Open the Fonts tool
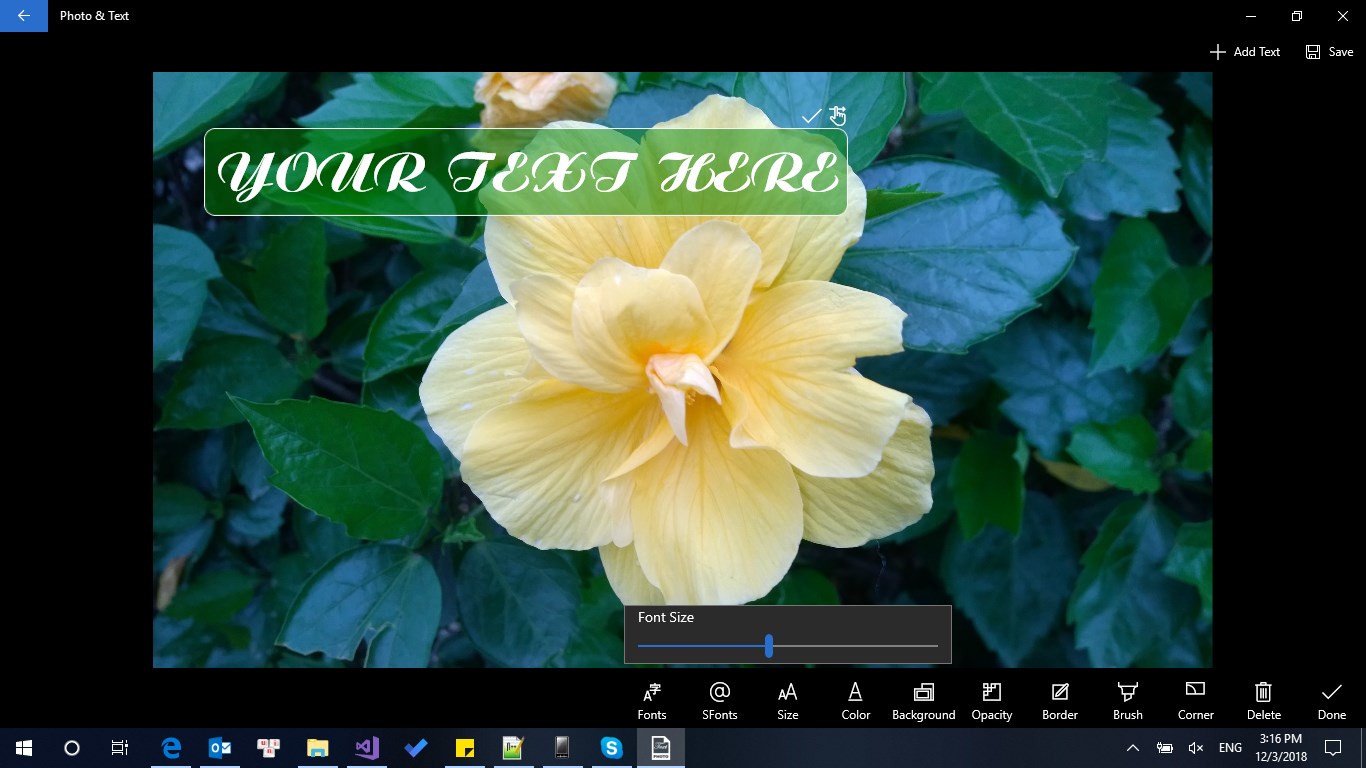The image size is (1366, 768). click(x=652, y=701)
